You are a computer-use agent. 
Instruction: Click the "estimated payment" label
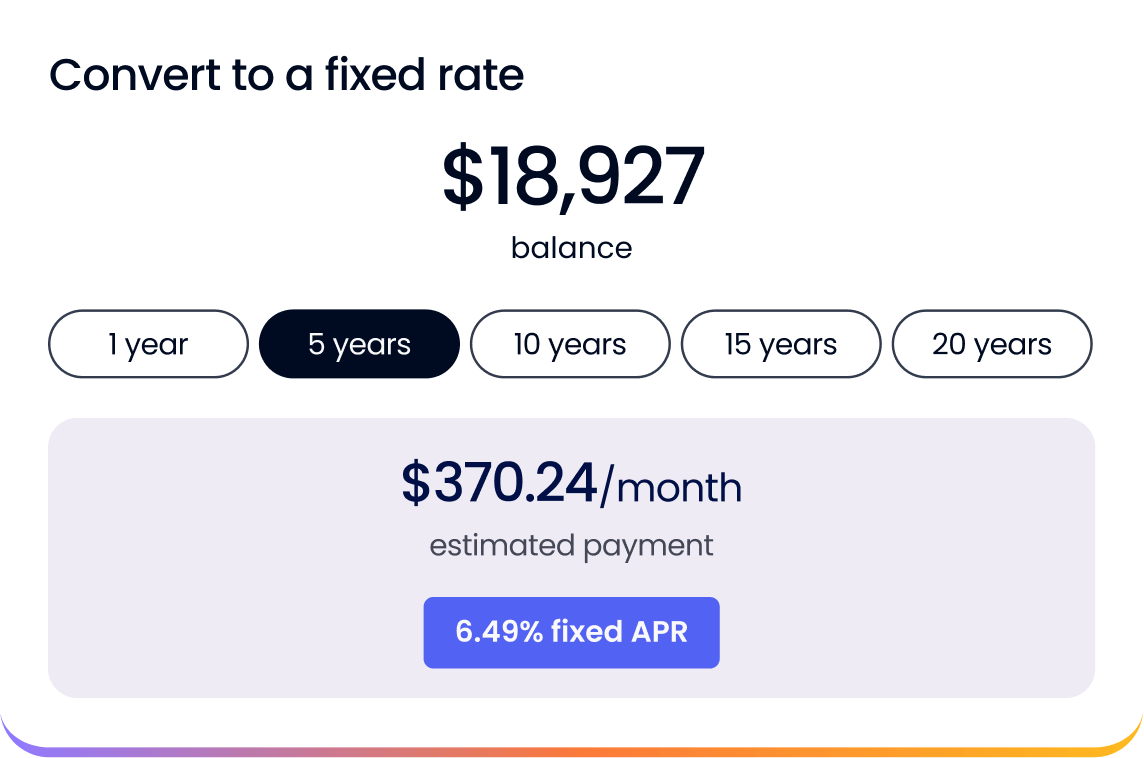(x=571, y=546)
